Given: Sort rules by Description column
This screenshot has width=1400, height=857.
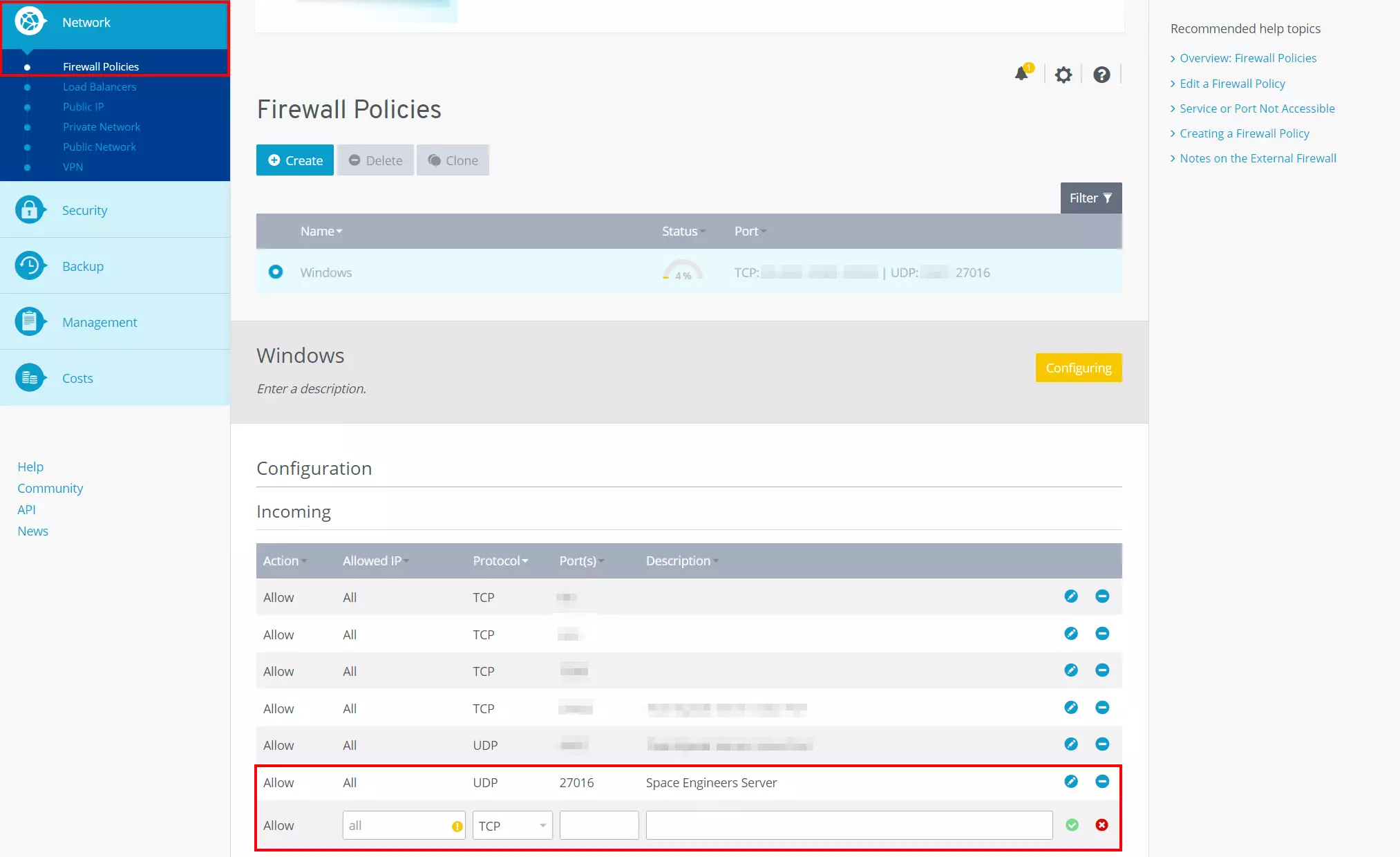Looking at the screenshot, I should [x=682, y=561].
